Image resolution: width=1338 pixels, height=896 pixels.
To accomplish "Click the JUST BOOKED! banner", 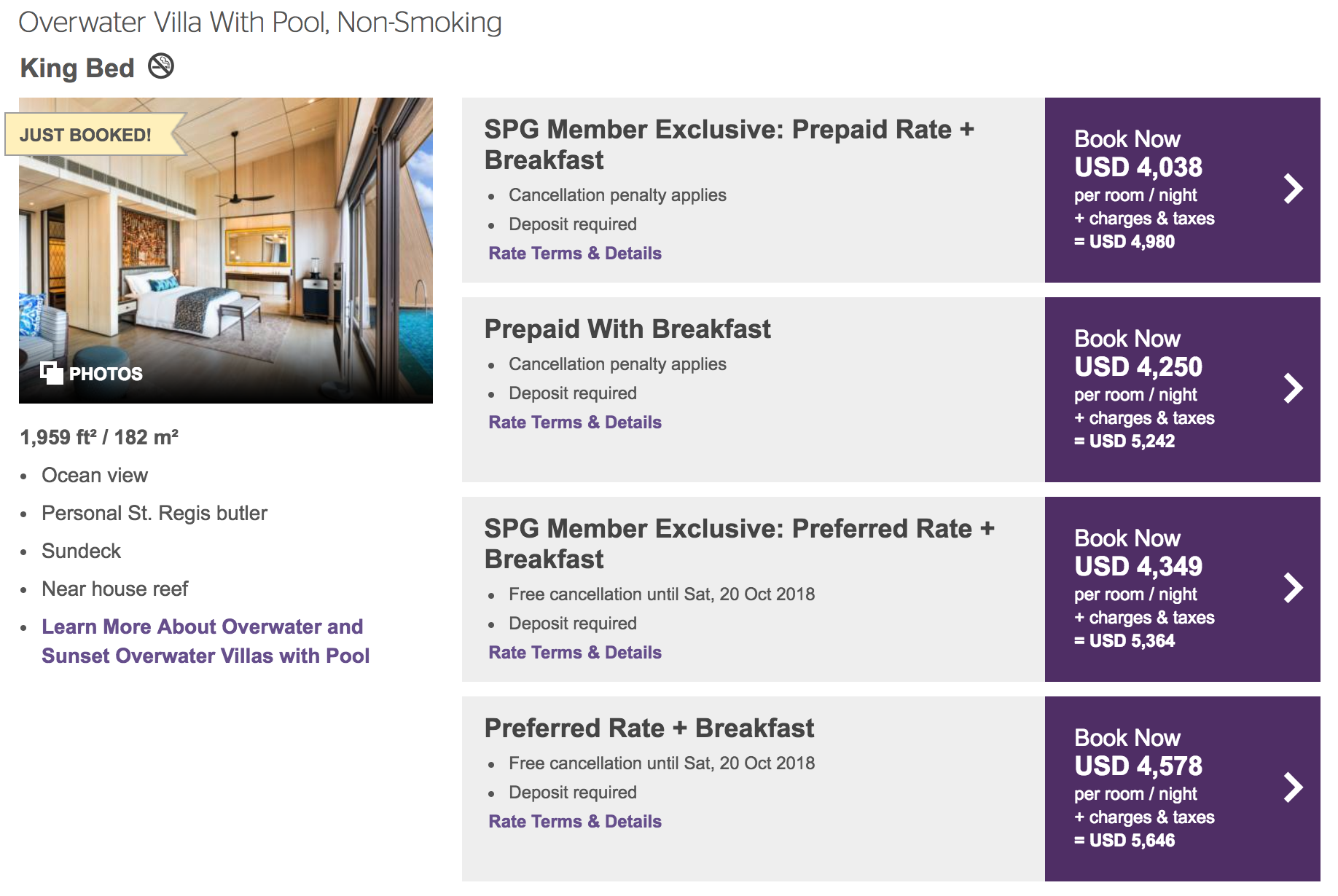I will (x=86, y=135).
